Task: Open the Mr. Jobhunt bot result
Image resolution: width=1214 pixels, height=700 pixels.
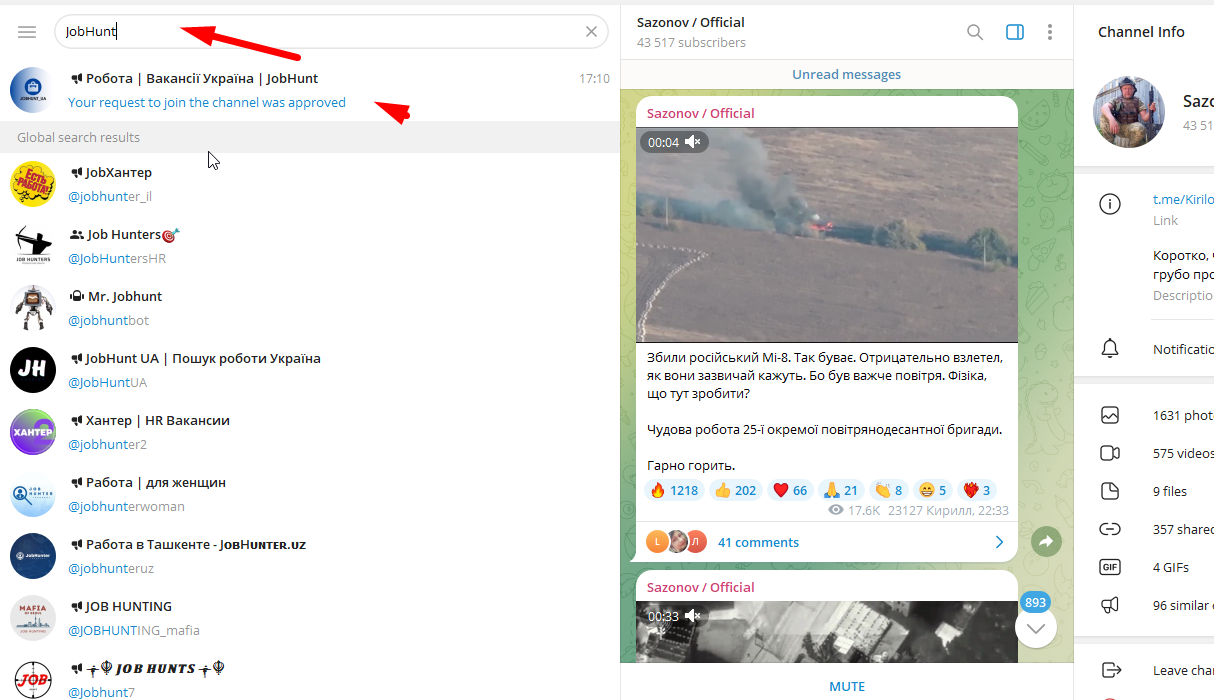Action: click(310, 308)
